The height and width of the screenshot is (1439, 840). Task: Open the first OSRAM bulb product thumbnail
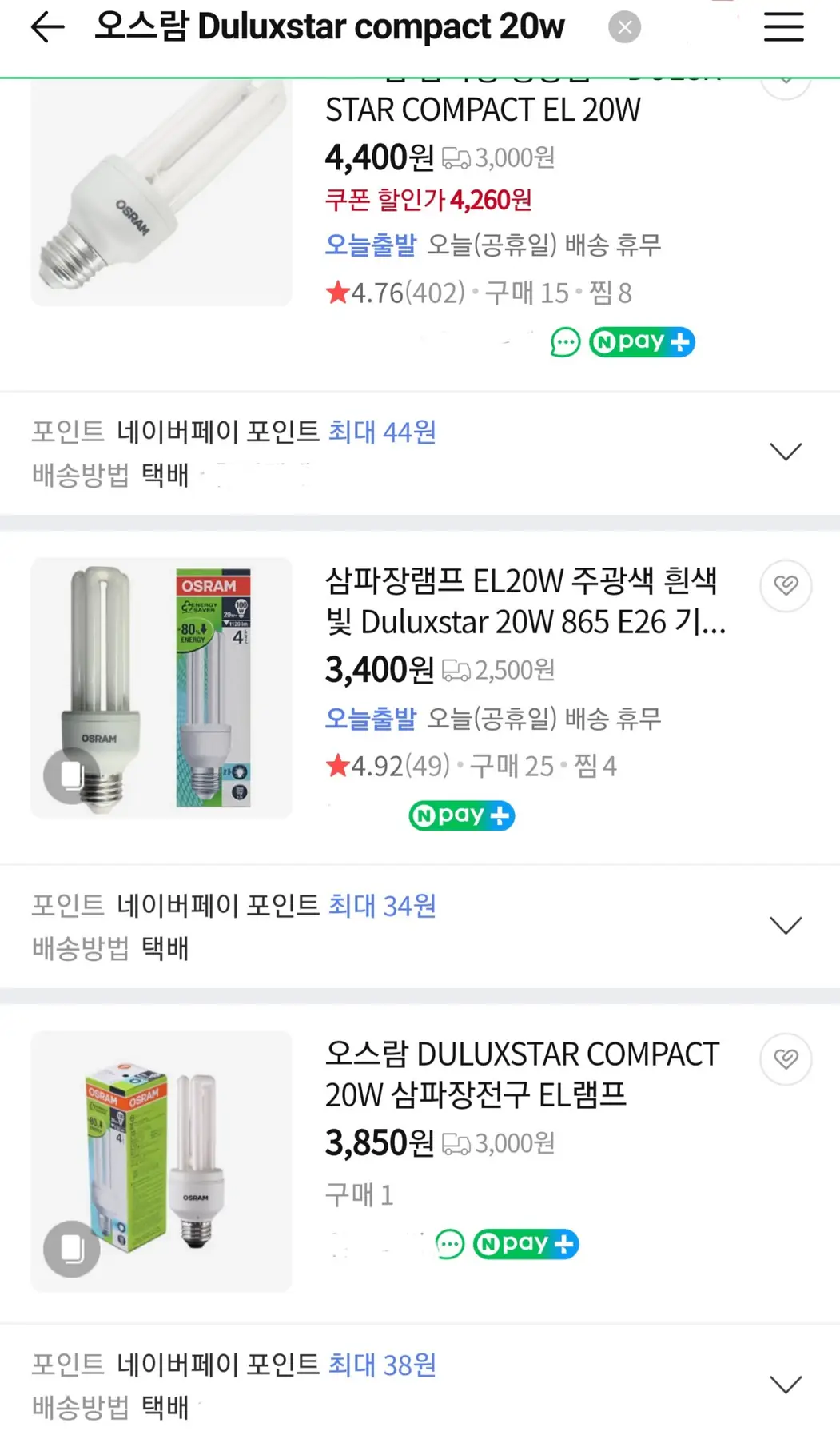(x=161, y=192)
